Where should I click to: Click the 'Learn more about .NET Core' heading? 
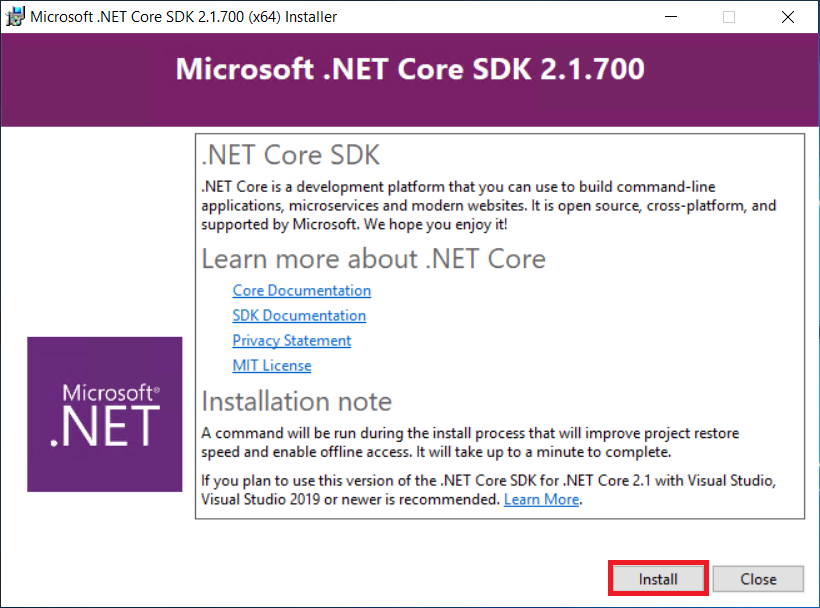[x=373, y=259]
